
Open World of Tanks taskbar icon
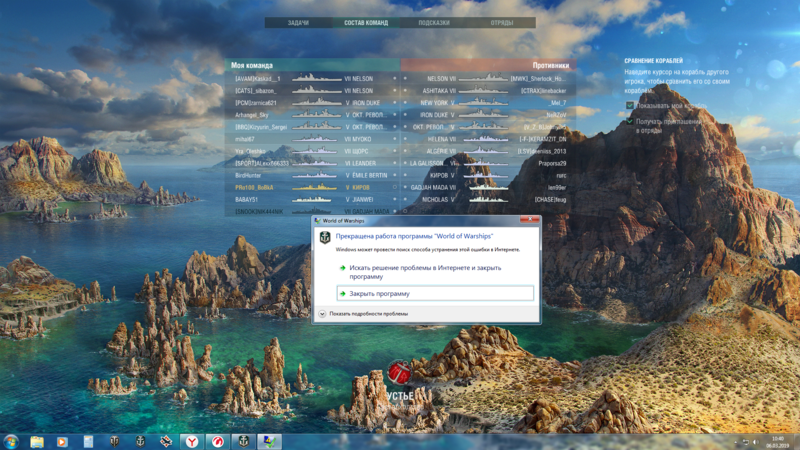pos(114,442)
